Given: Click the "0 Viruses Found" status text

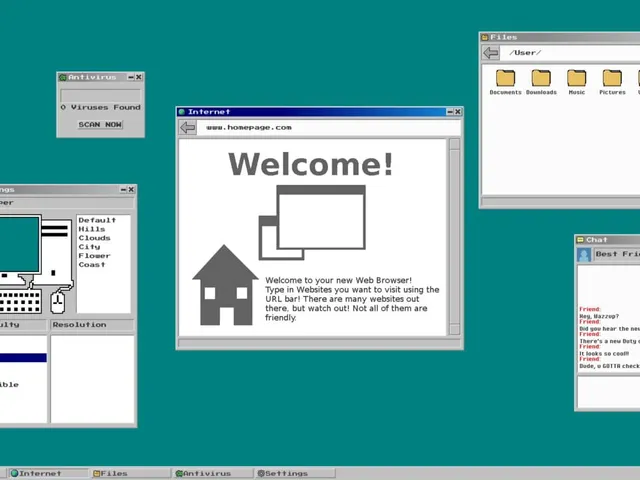Looking at the screenshot, I should click(x=100, y=107).
